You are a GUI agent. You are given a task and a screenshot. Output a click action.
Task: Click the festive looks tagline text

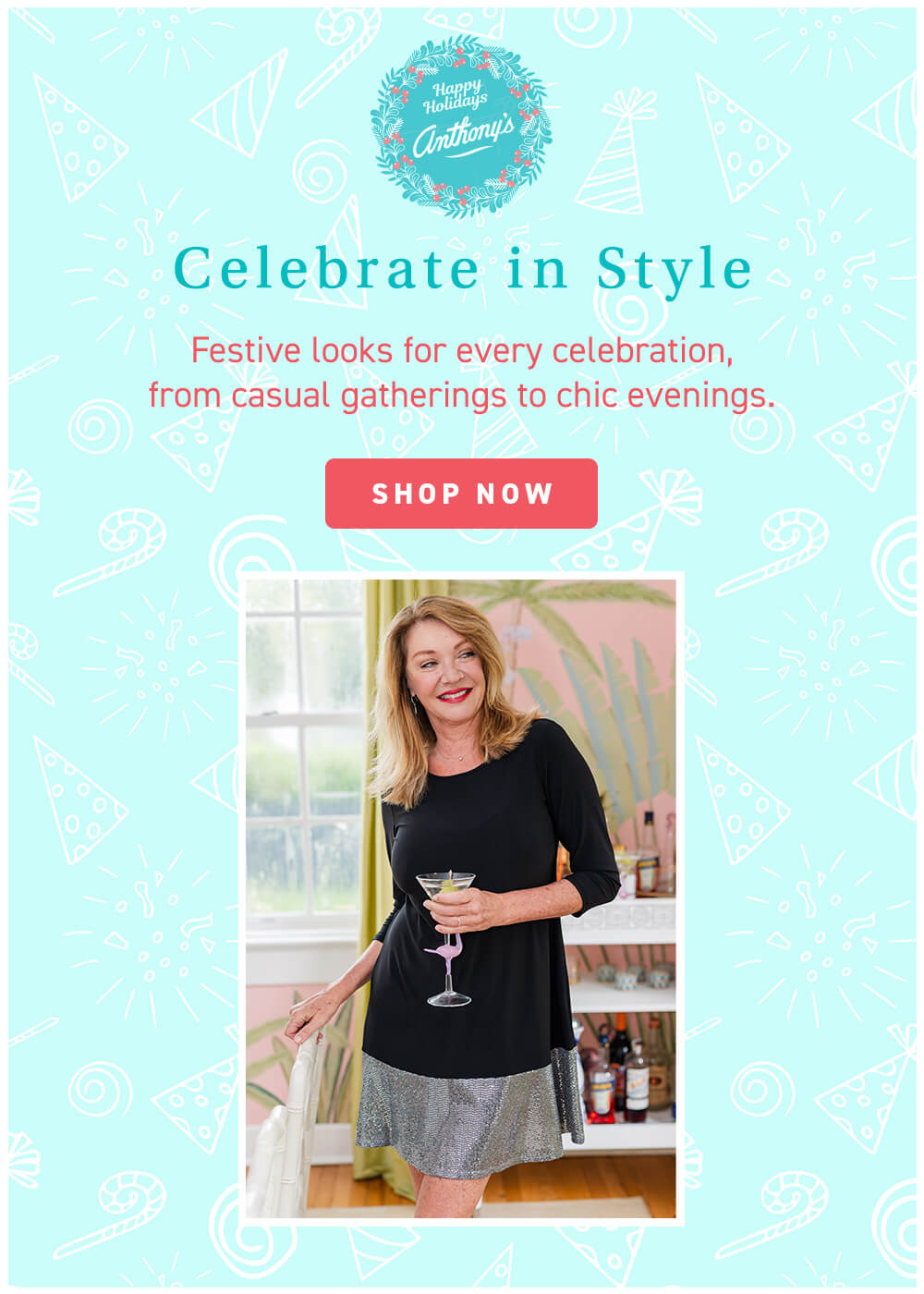point(462,374)
